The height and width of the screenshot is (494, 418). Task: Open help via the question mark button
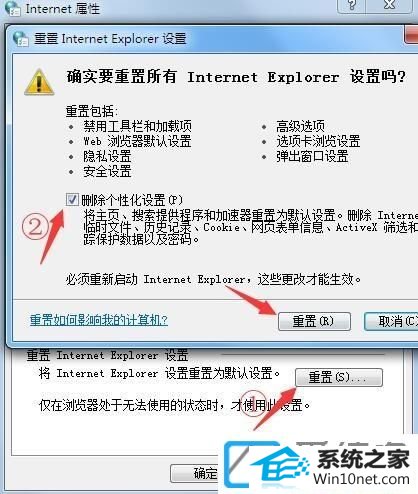(x=351, y=6)
